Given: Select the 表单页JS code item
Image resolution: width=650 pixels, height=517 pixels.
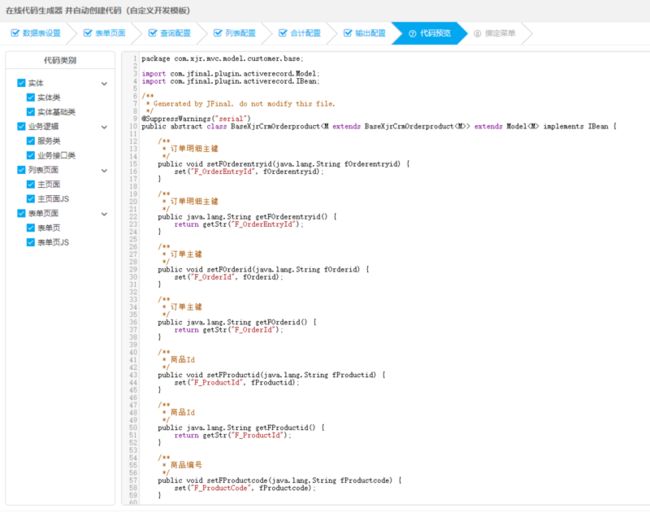Looking at the screenshot, I should 53,243.
